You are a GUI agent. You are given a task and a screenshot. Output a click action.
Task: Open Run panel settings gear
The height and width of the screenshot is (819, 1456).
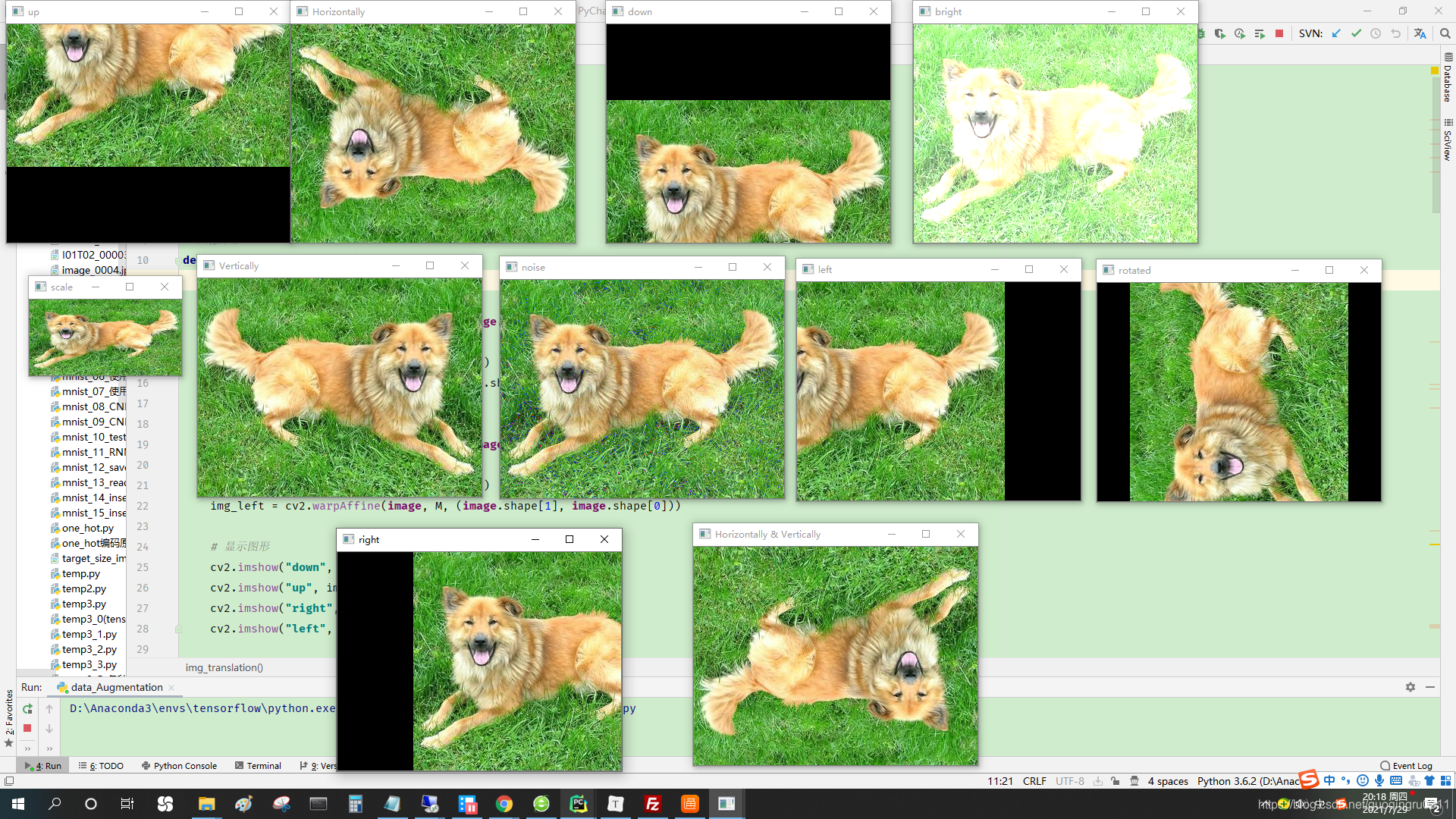1410,687
